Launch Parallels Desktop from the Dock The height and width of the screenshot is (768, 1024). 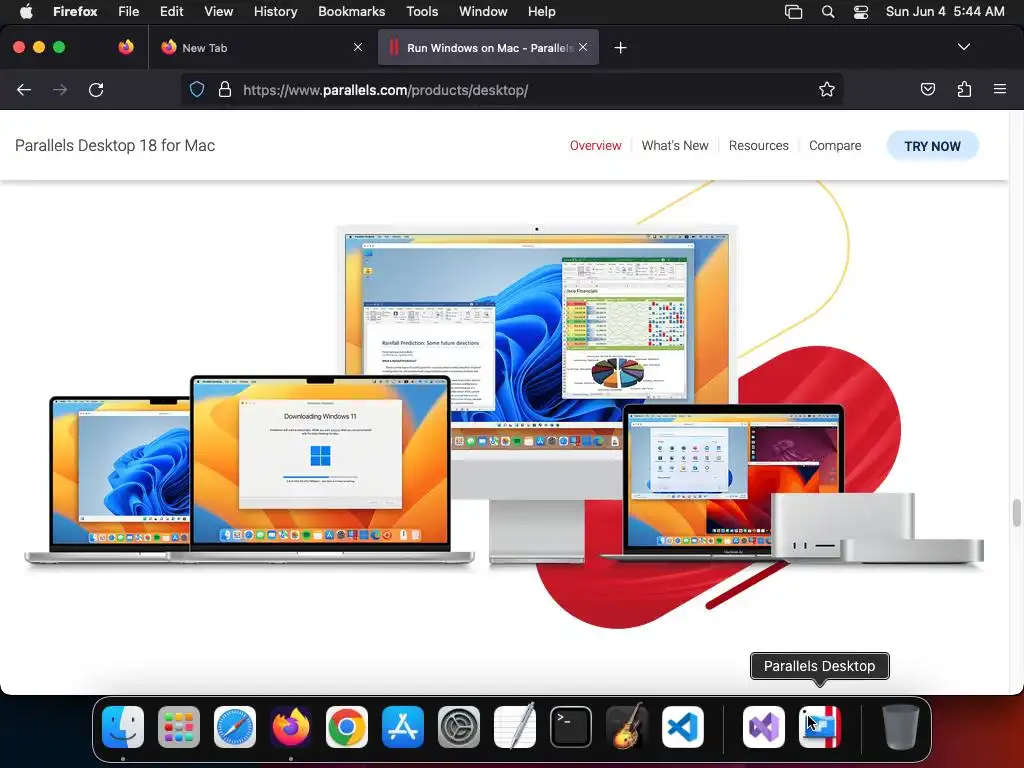820,726
